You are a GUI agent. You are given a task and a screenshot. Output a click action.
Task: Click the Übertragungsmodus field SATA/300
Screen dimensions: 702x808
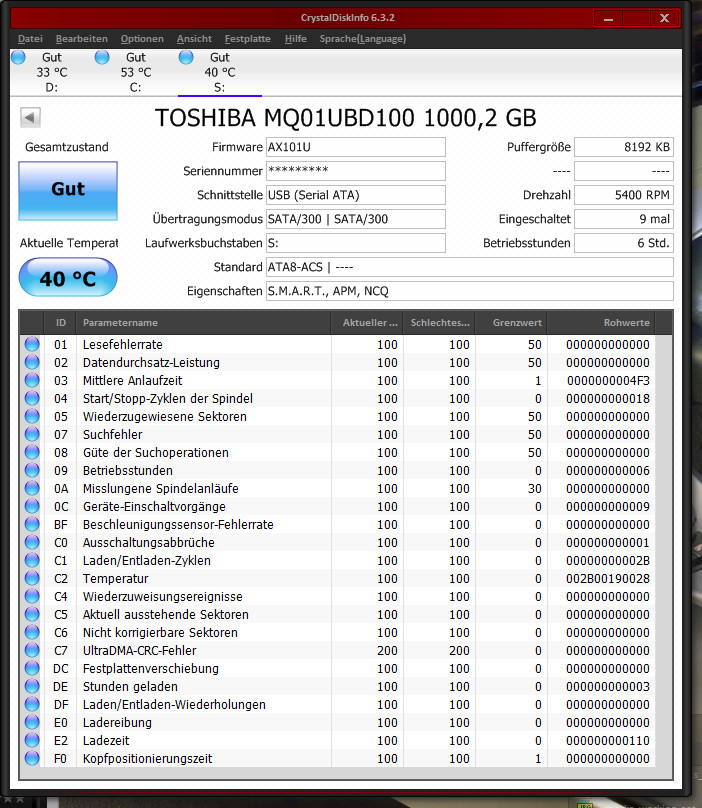coord(356,219)
